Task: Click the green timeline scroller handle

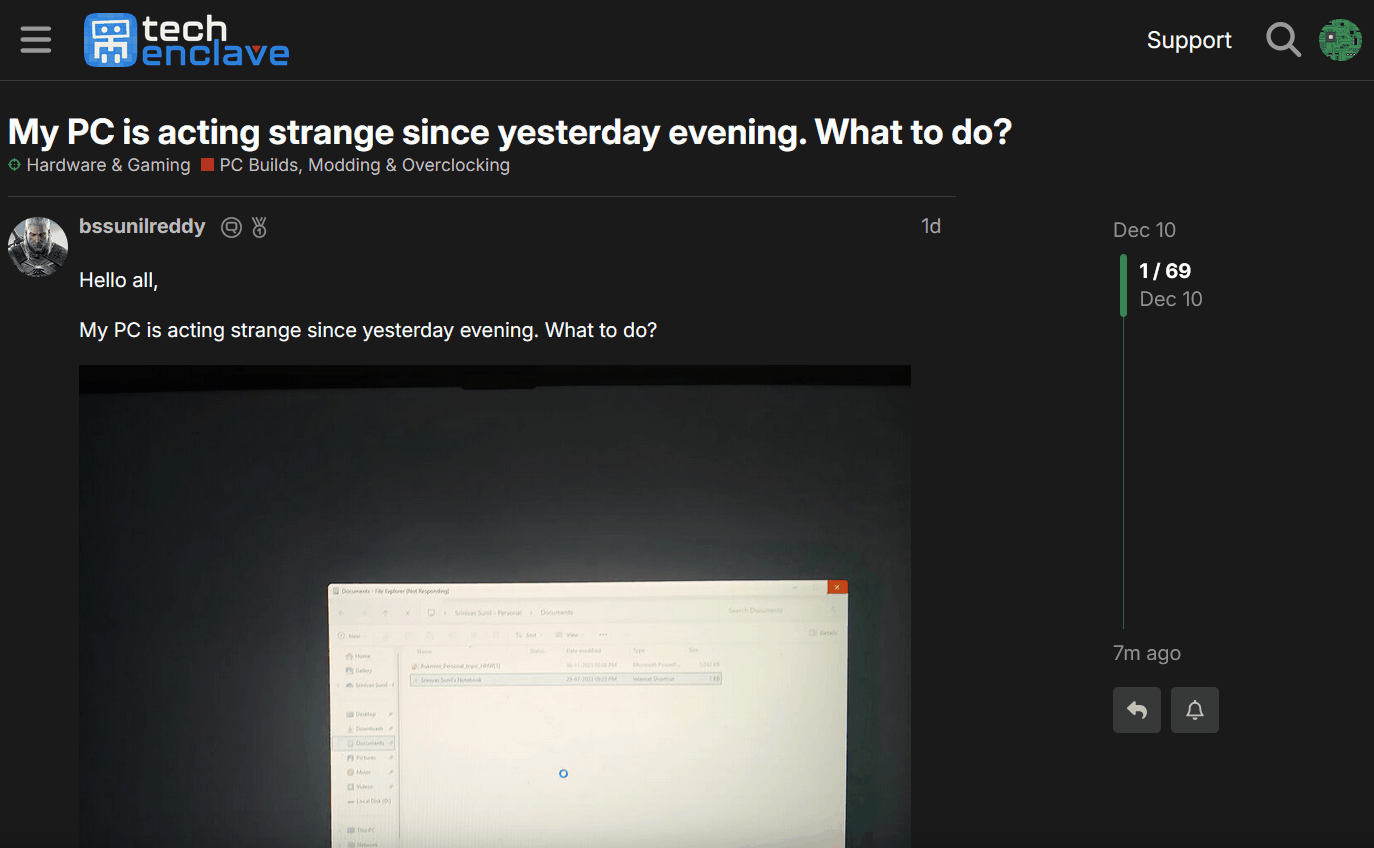Action: 1123,285
